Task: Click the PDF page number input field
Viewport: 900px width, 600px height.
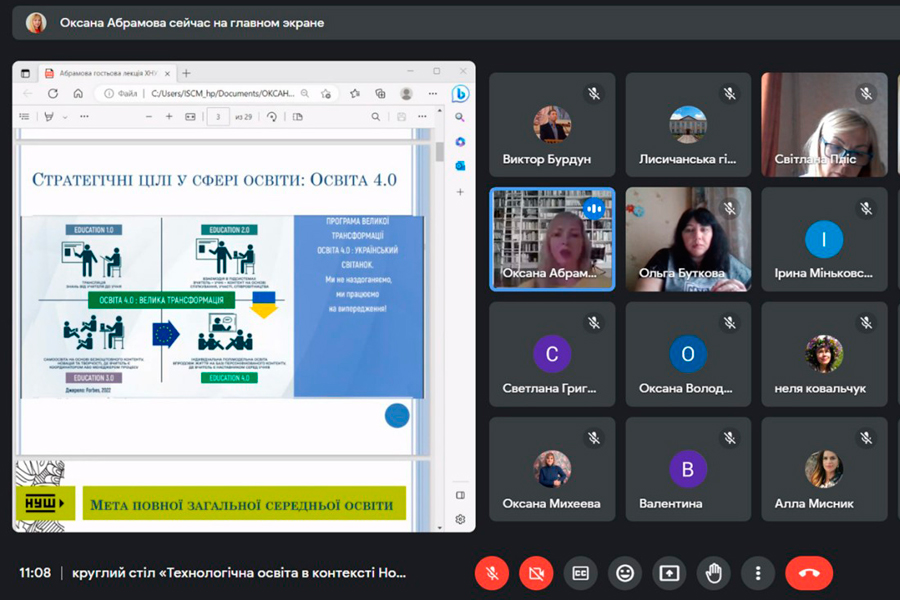Action: 217,117
